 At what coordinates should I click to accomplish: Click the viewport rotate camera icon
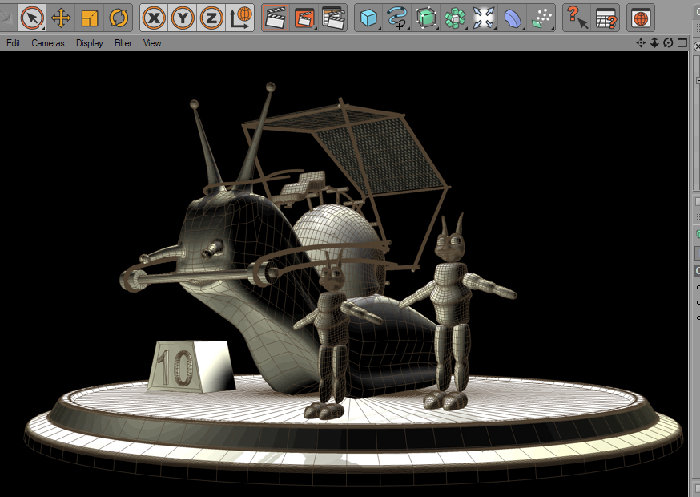[668, 42]
